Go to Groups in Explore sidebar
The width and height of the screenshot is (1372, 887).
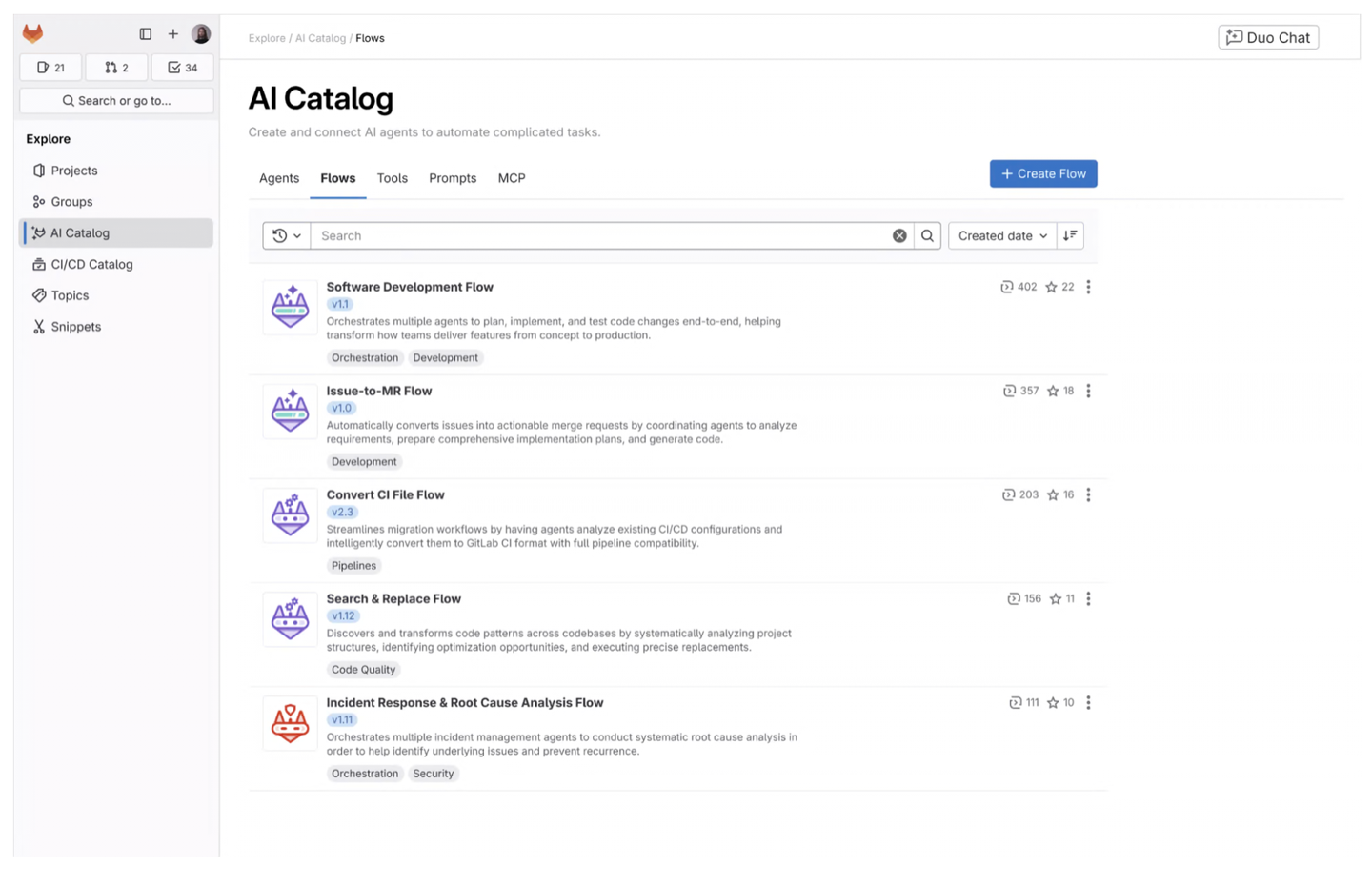point(116,202)
